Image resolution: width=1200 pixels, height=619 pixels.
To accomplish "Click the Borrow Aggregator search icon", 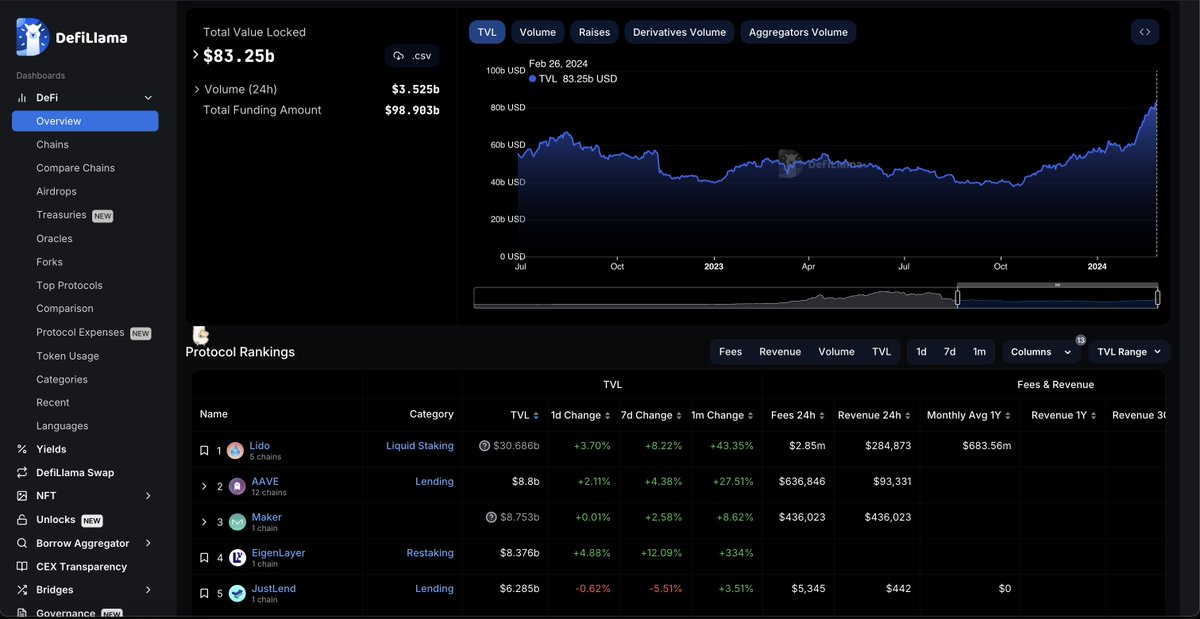I will (x=22, y=543).
